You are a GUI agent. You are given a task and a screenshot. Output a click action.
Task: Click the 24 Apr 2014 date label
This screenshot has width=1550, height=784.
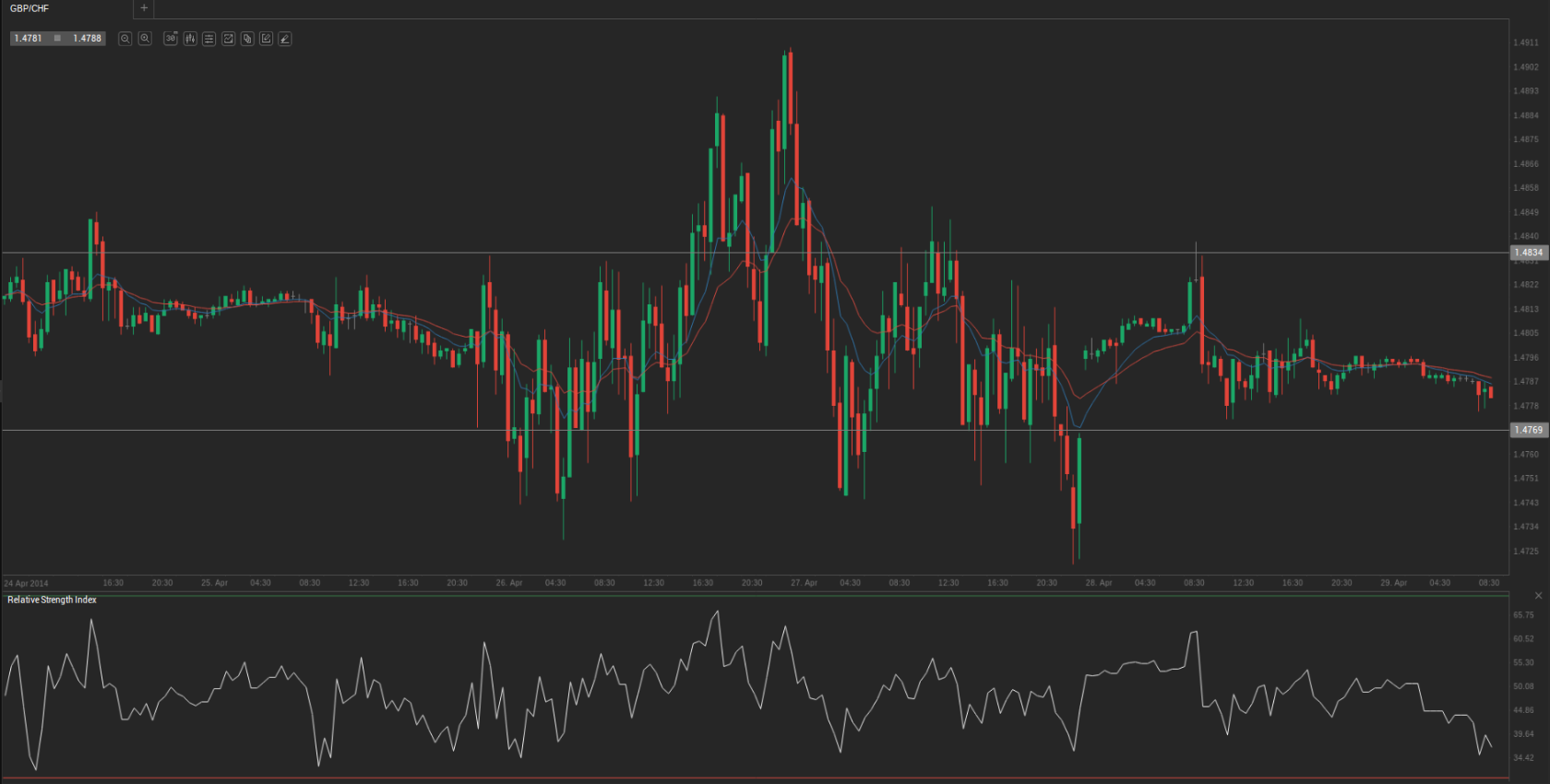[26, 583]
